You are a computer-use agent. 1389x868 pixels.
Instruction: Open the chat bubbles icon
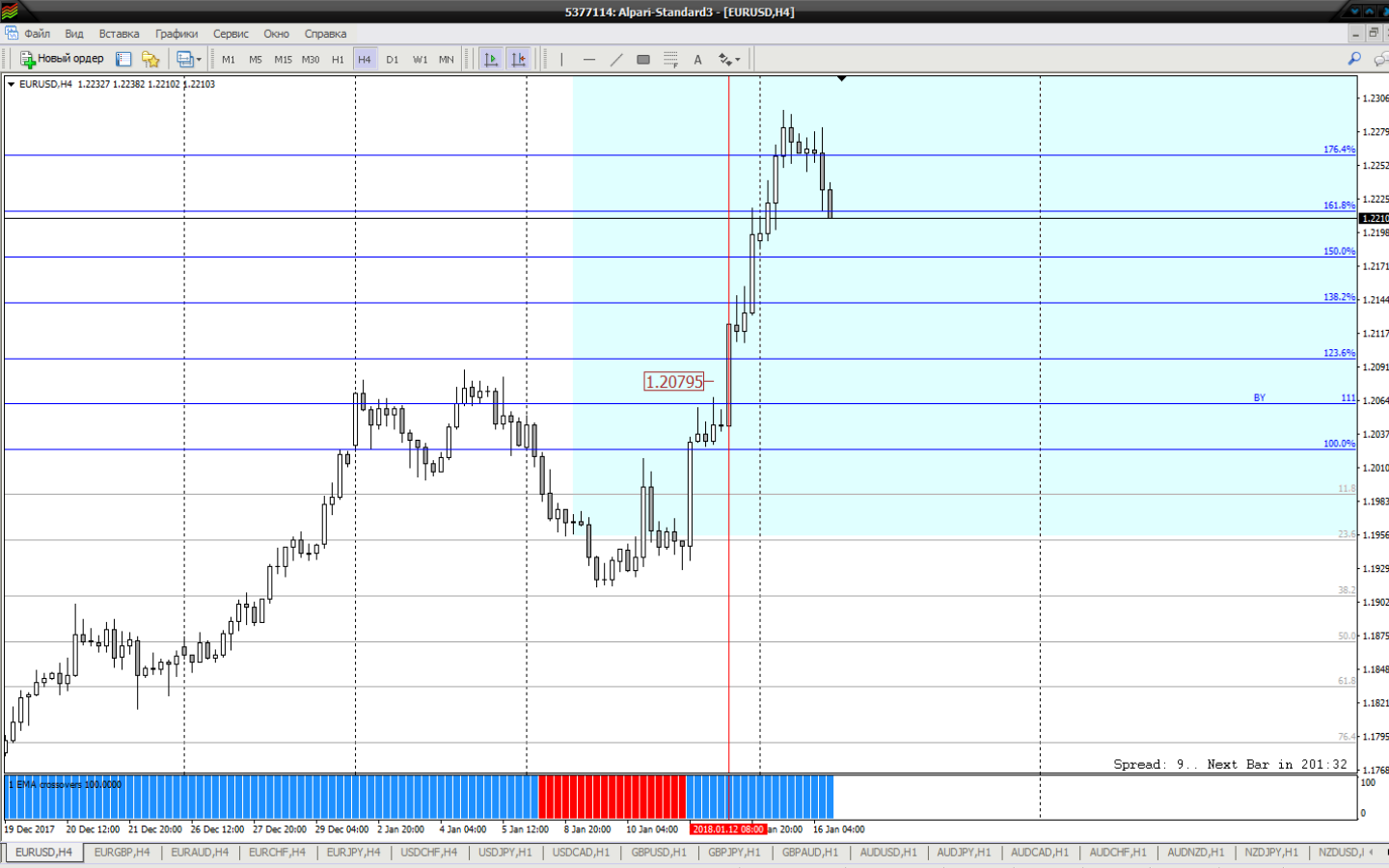pos(1380,60)
